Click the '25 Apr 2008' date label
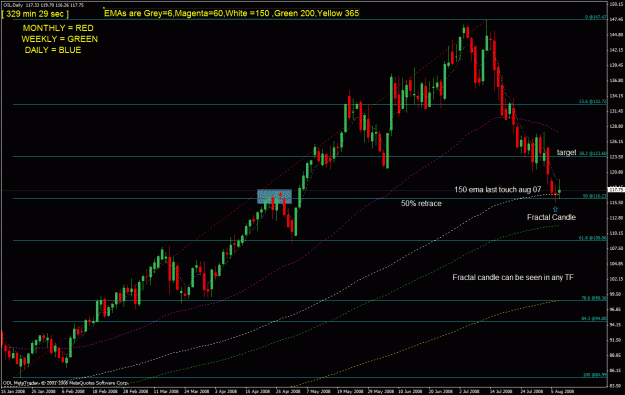 pyautogui.click(x=288, y=391)
